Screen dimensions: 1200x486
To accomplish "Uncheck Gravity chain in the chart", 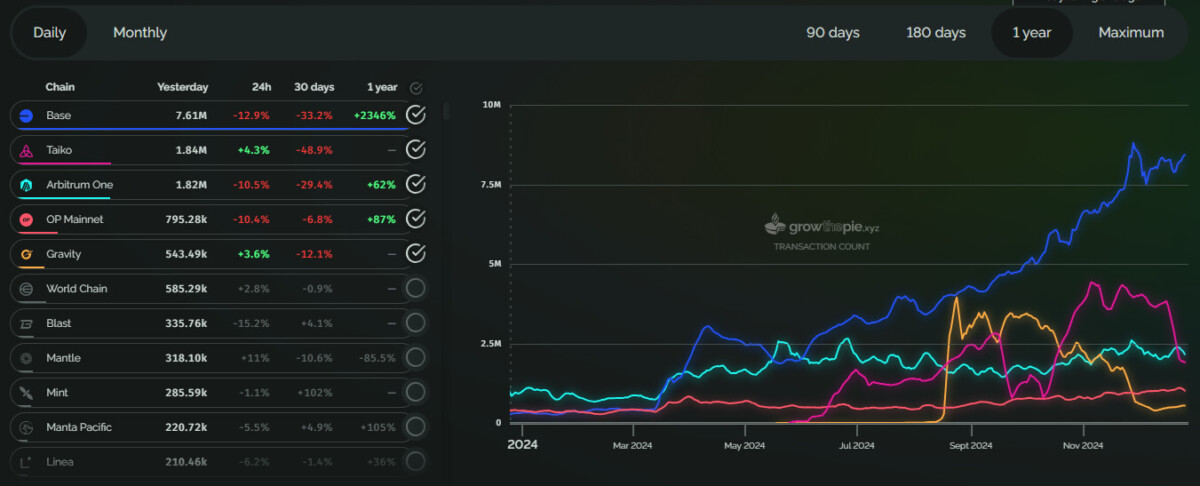I will [x=416, y=254].
